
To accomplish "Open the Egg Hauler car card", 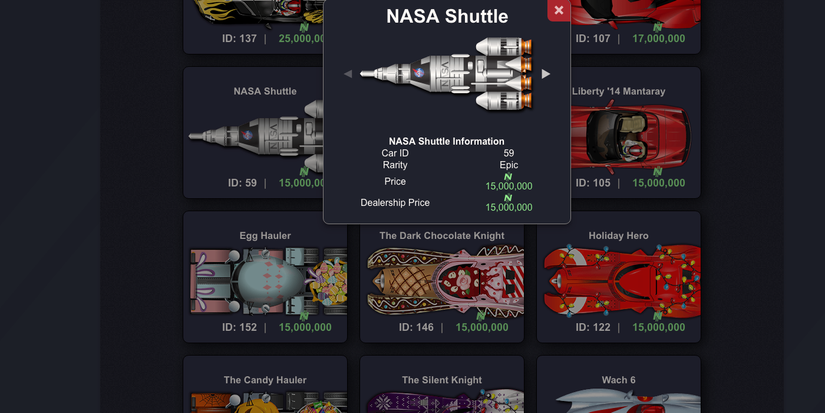I will pos(265,277).
